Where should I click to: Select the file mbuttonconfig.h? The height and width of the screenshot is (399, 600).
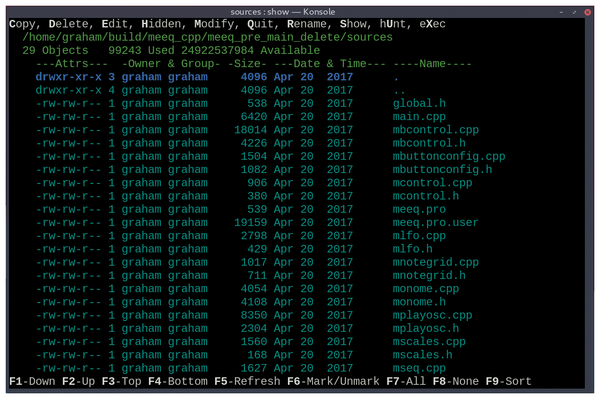coord(442,169)
